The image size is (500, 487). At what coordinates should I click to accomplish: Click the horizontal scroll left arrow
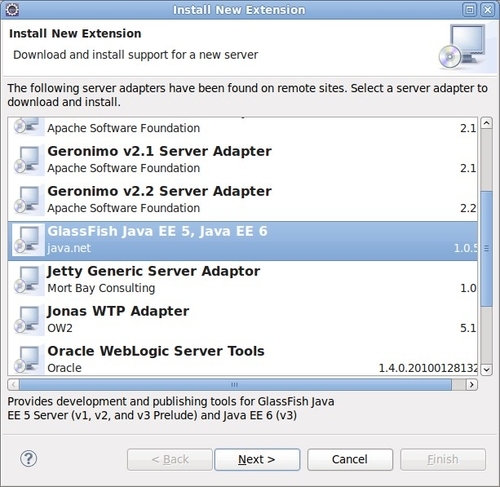(13, 385)
